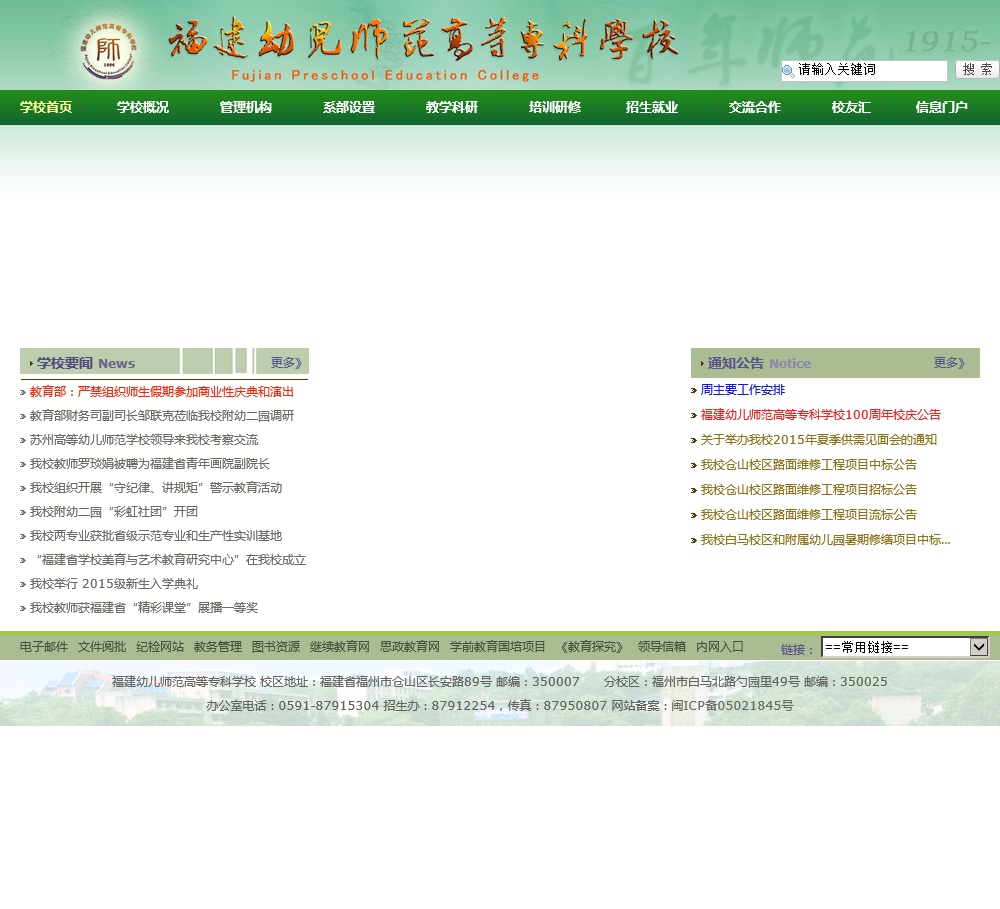This screenshot has height=909, width=1000.
Task: Click the 思政教育网 footer link
Action: click(410, 647)
